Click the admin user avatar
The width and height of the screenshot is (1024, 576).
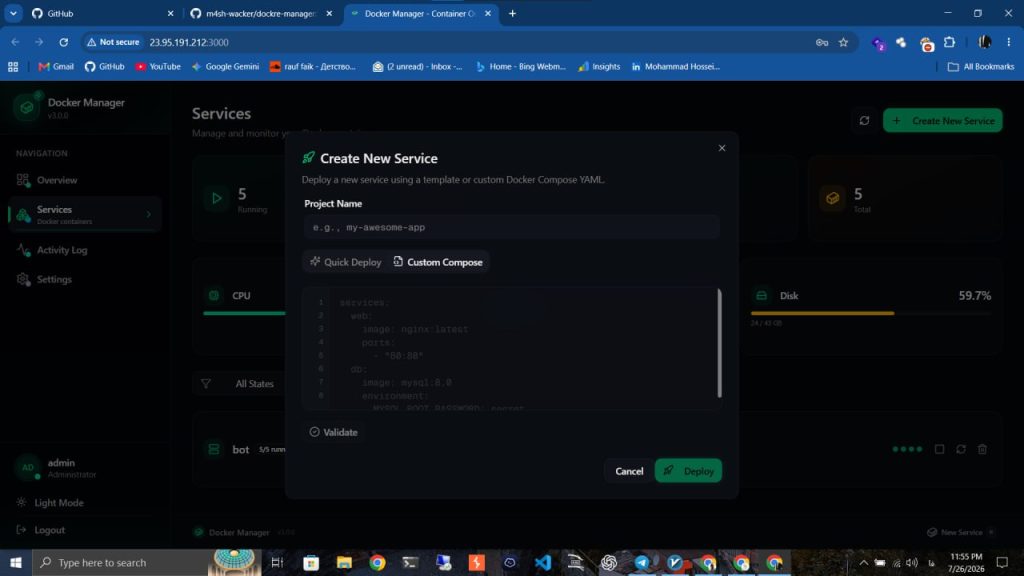[27, 468]
